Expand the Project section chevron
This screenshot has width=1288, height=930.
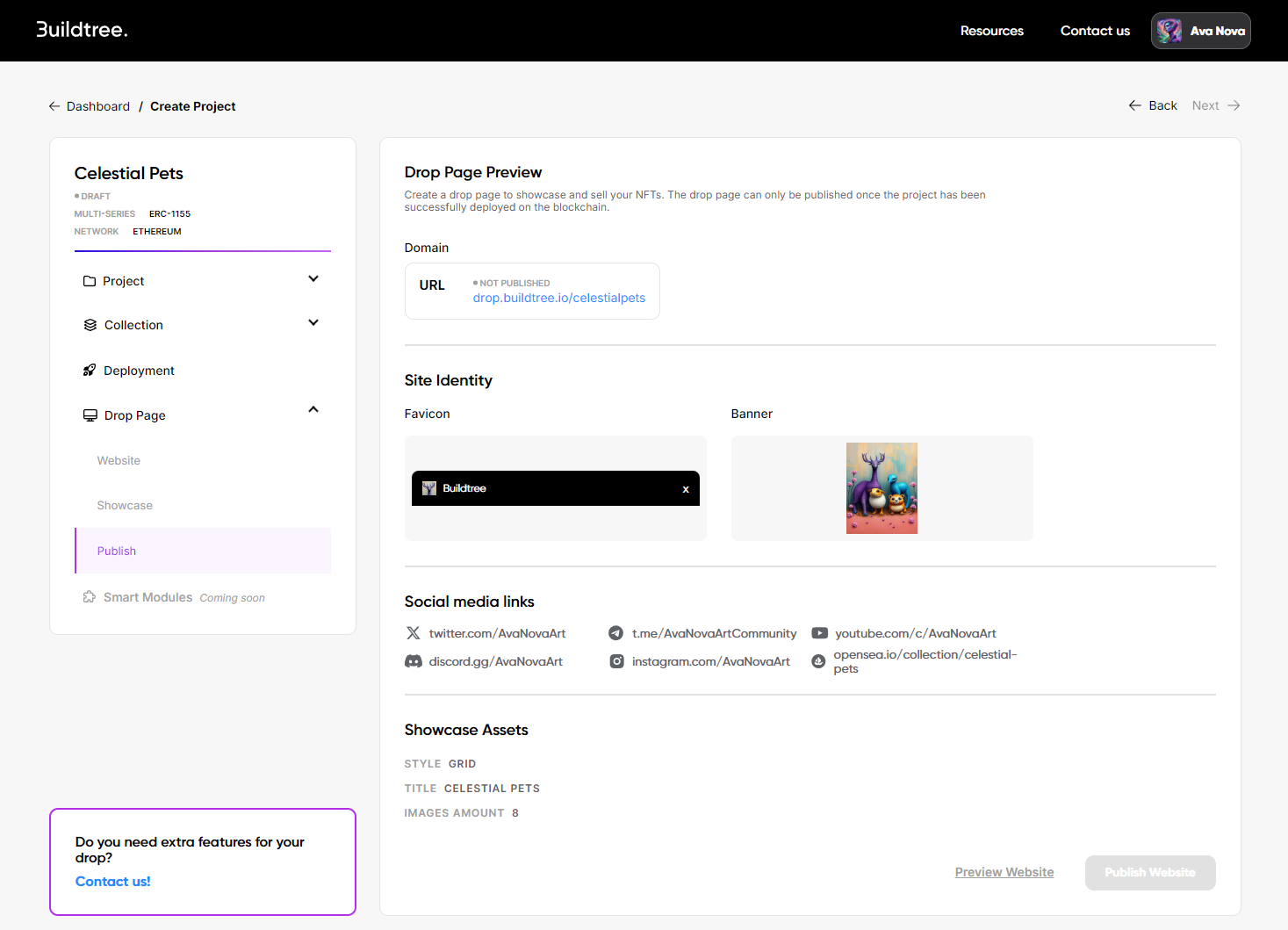click(x=313, y=279)
